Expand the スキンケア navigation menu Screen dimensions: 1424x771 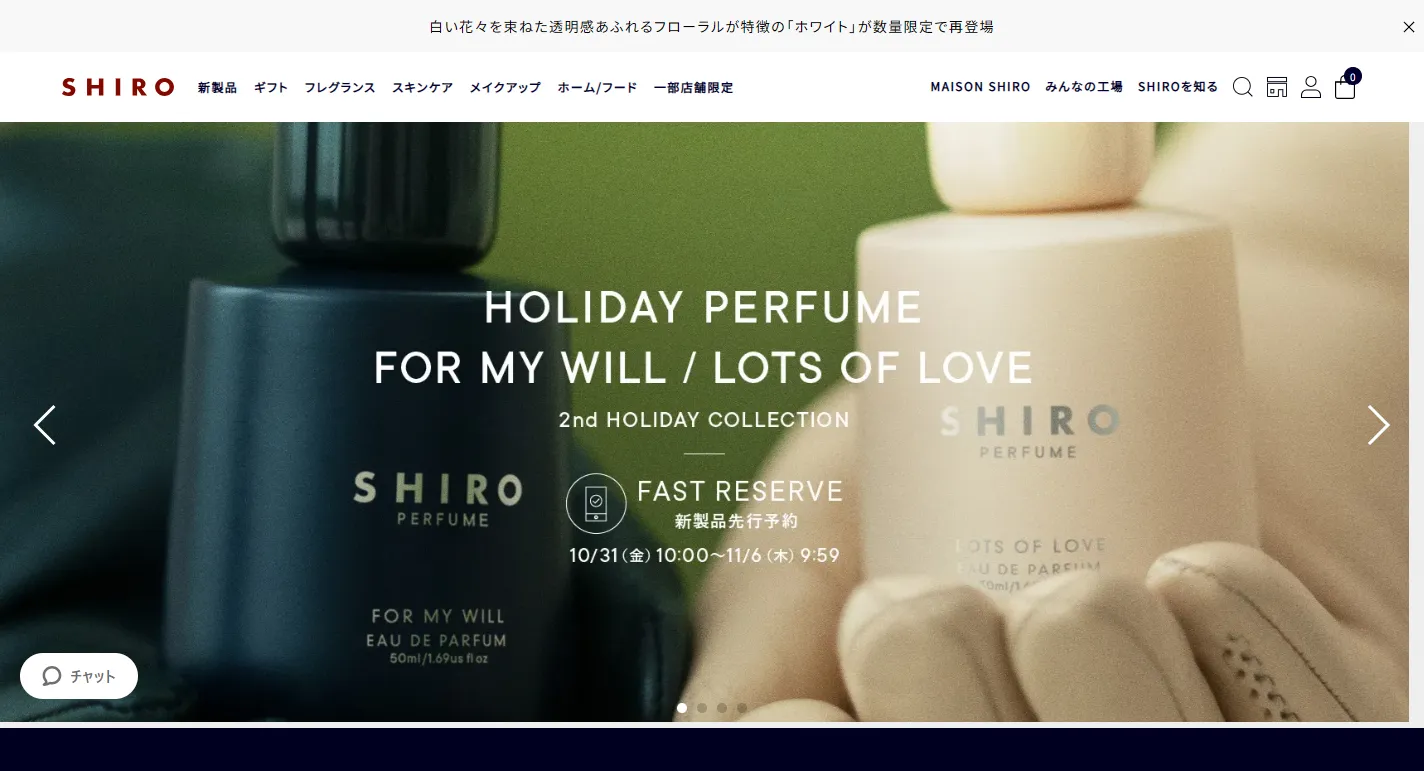422,88
